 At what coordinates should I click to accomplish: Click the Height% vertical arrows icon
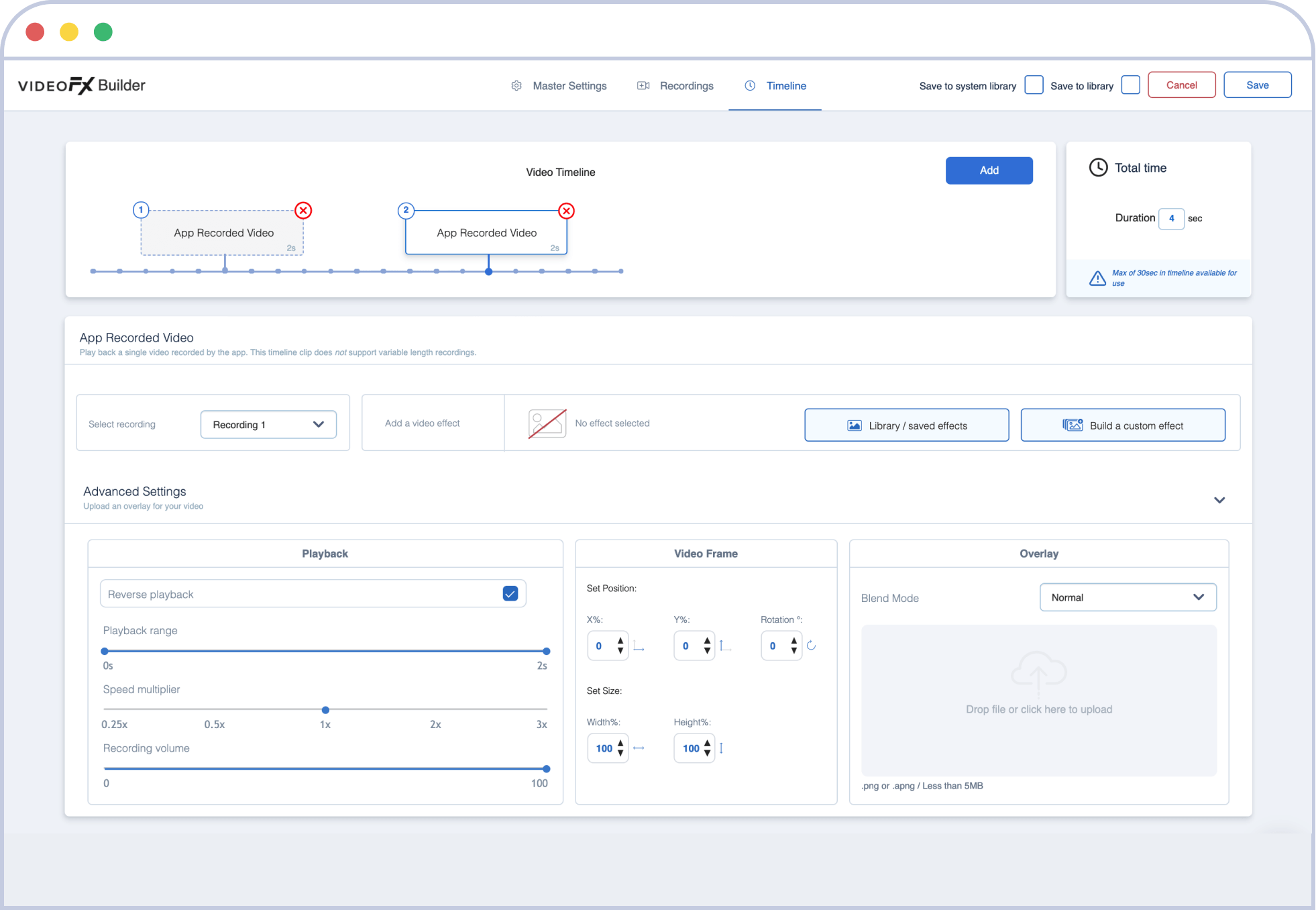point(721,748)
